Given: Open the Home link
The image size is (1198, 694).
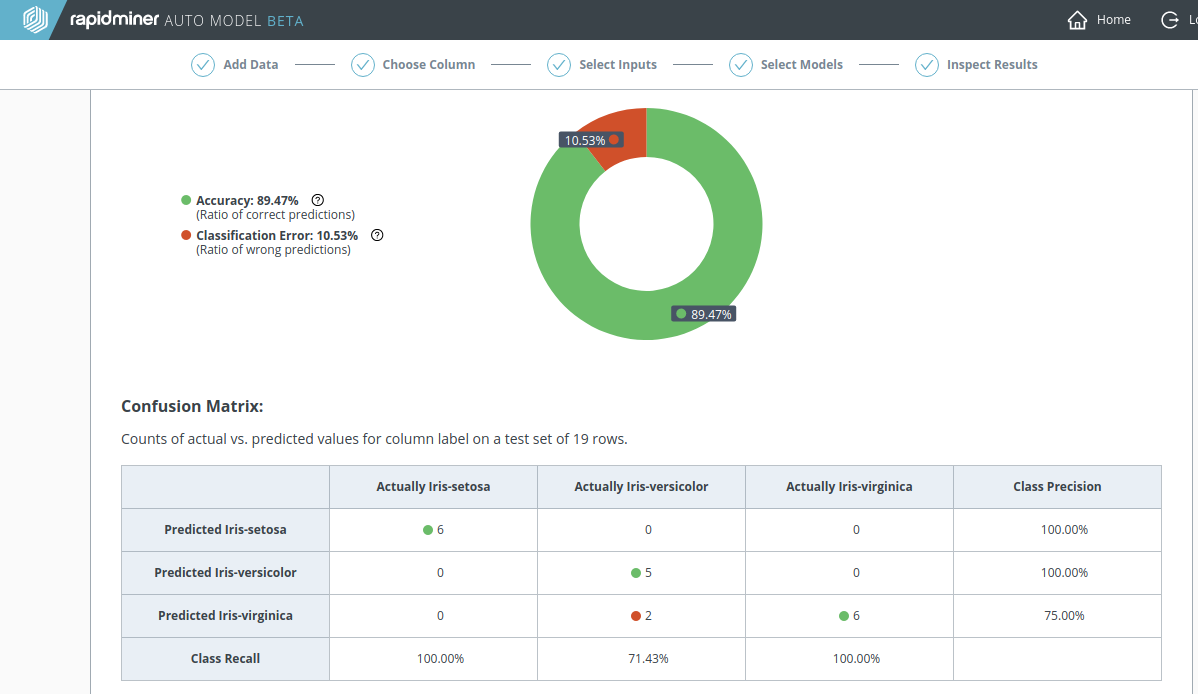Looking at the screenshot, I should click(x=1113, y=20).
